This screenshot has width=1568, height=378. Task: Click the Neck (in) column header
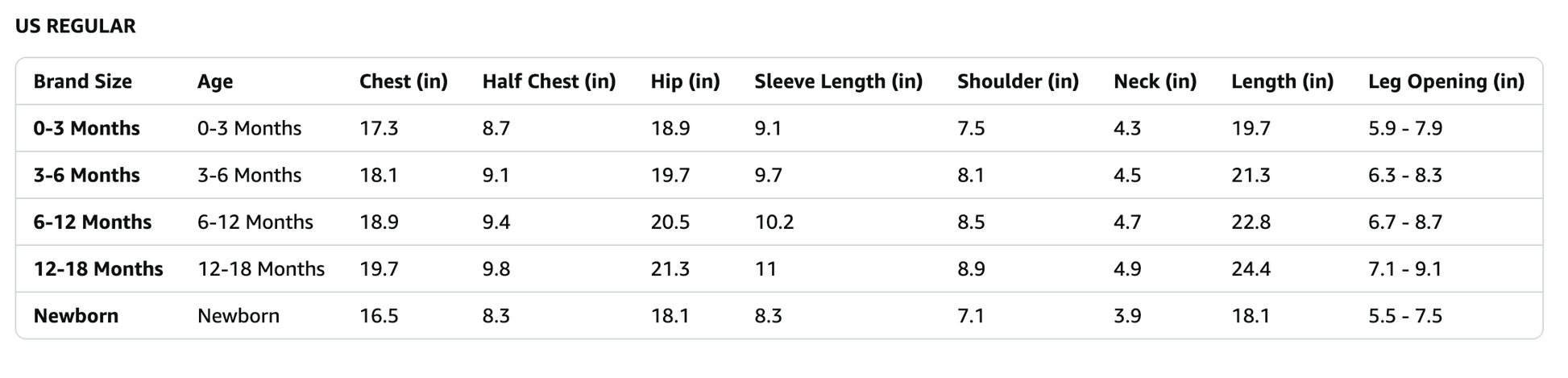click(x=1155, y=81)
